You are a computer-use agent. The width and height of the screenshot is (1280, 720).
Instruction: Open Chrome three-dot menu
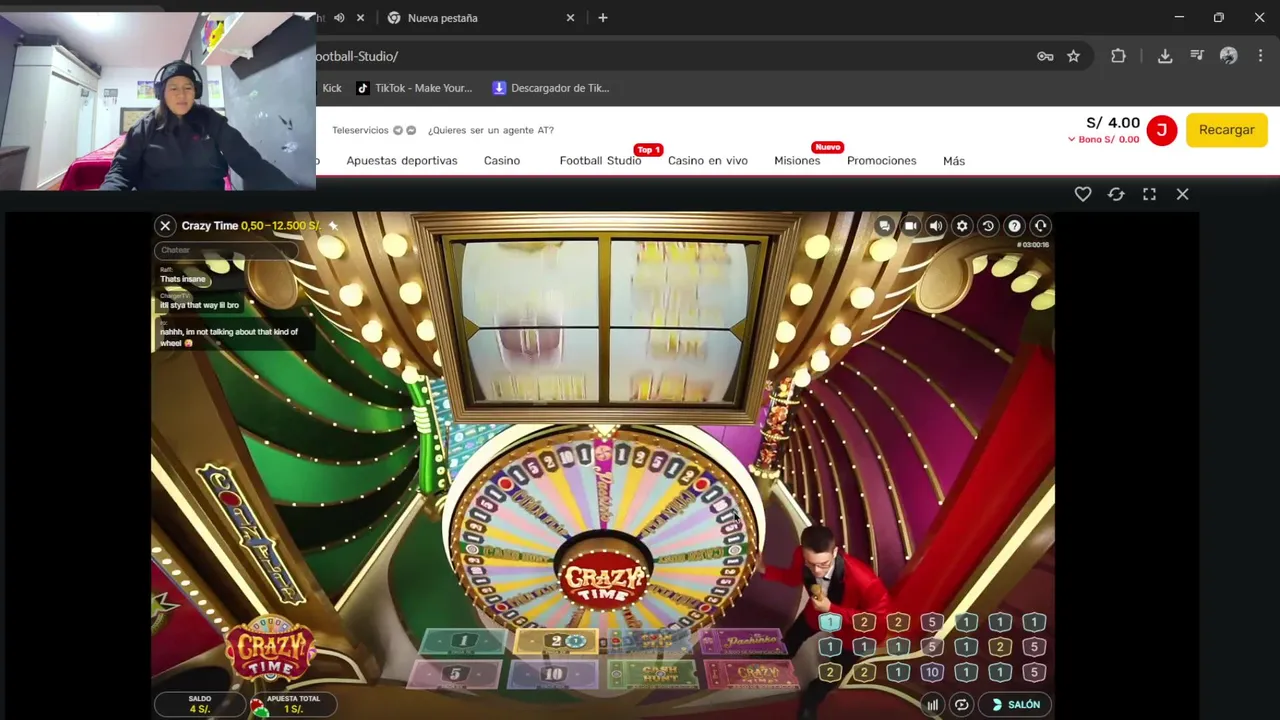(1260, 56)
